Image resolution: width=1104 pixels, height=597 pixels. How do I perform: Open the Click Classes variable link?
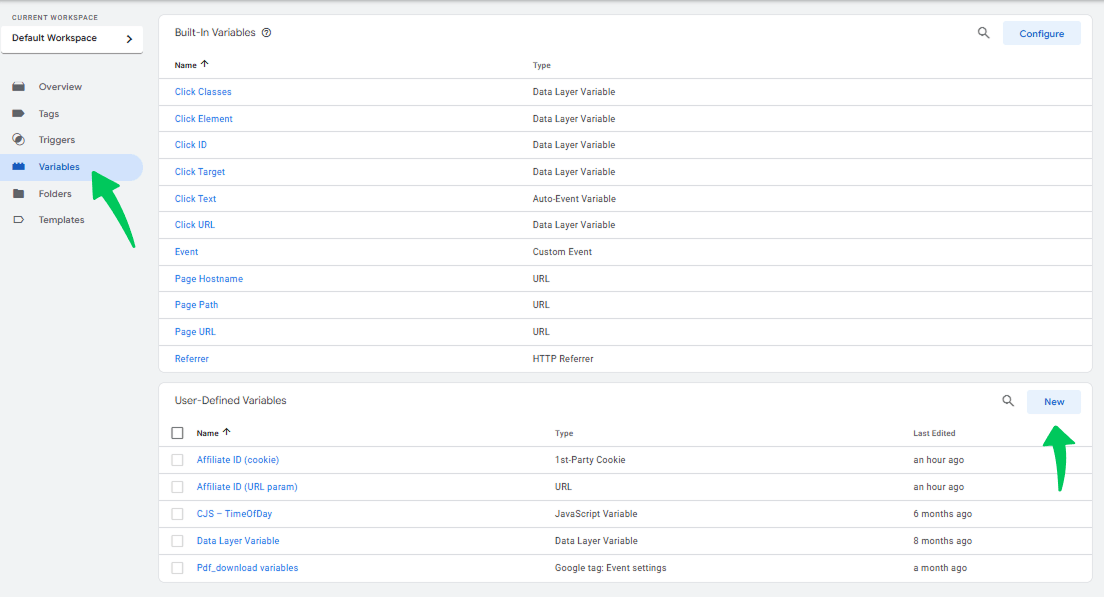pyautogui.click(x=203, y=92)
